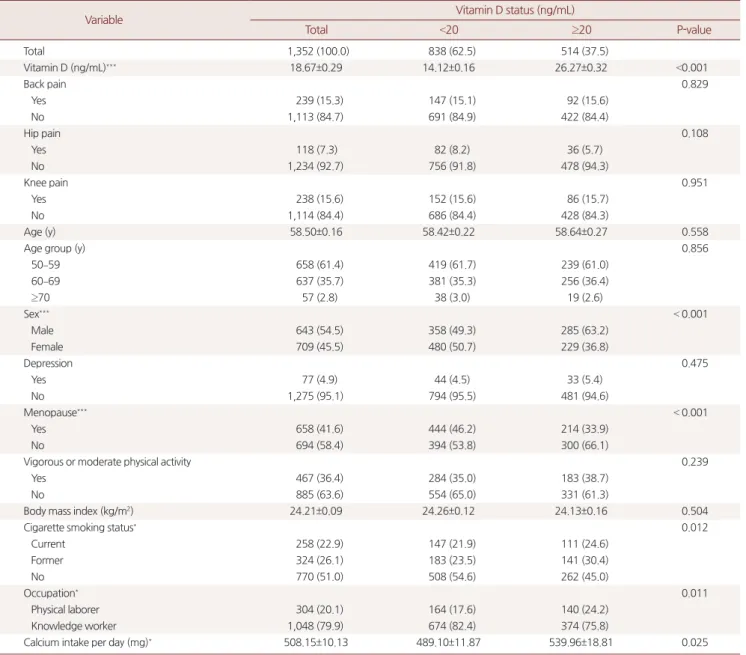The width and height of the screenshot is (746, 655).
Task: Select age P-value '0.558'
Action: point(695,232)
